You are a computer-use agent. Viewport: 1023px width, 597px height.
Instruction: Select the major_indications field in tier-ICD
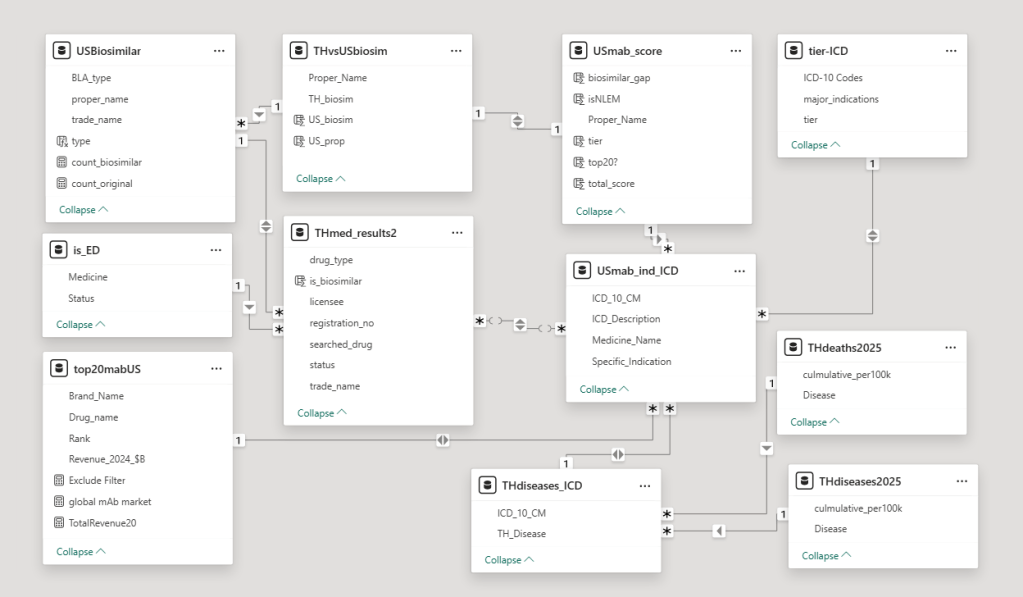click(840, 99)
